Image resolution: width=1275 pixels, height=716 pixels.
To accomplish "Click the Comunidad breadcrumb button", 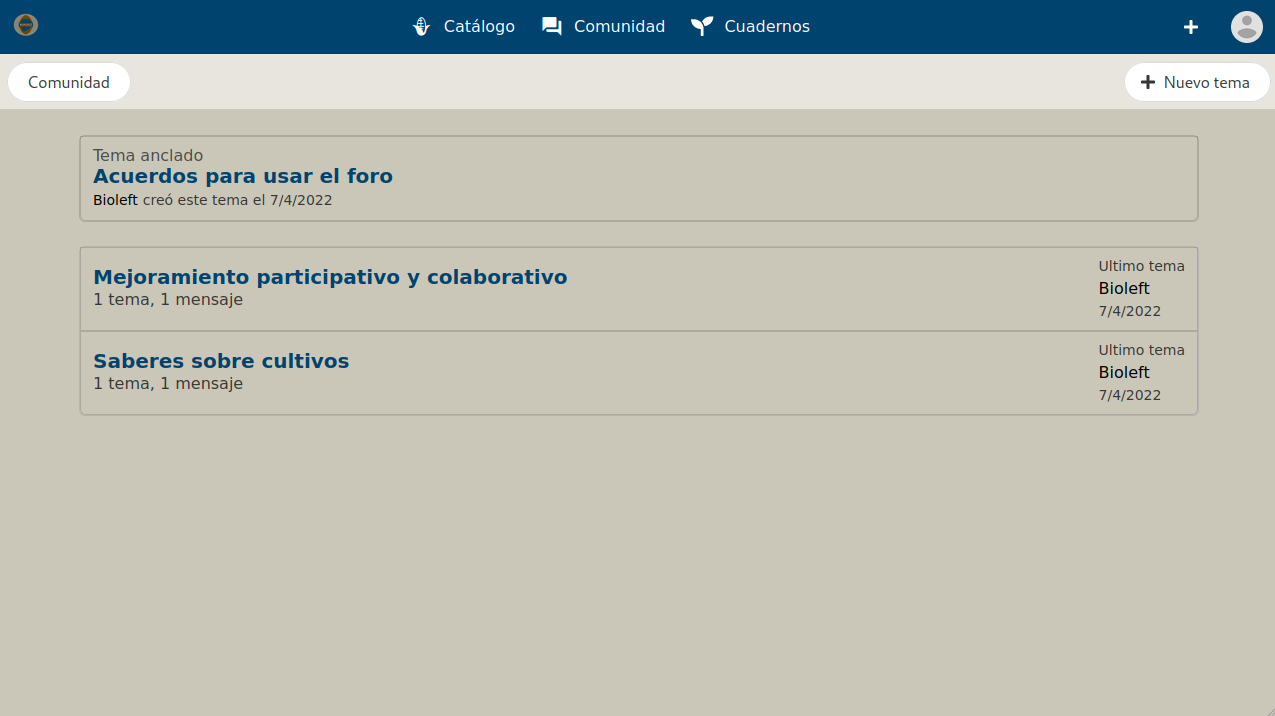I will coord(69,82).
